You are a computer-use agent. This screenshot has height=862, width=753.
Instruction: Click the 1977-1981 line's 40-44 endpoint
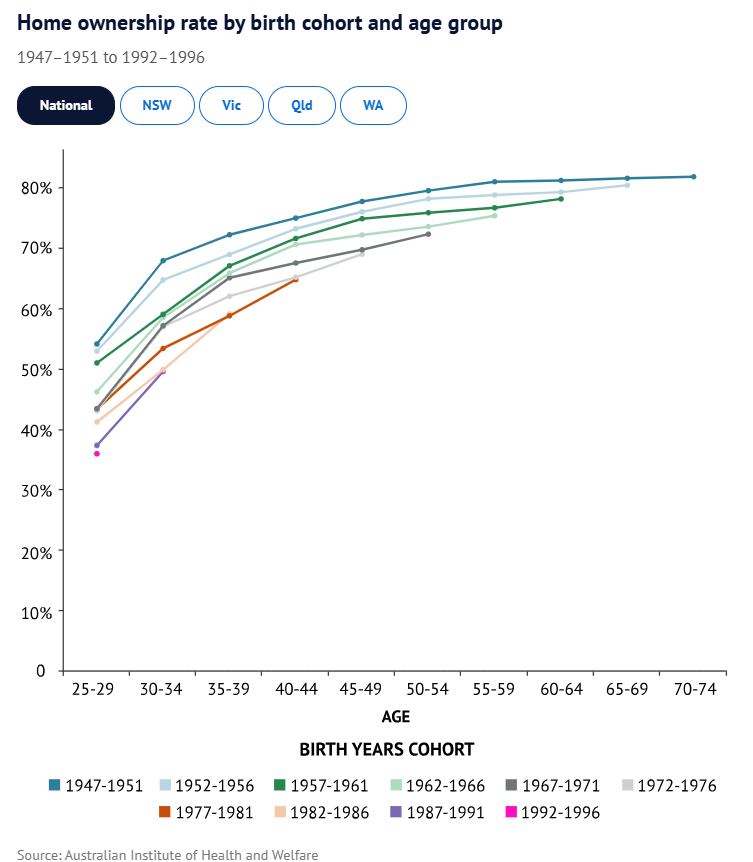(x=295, y=279)
